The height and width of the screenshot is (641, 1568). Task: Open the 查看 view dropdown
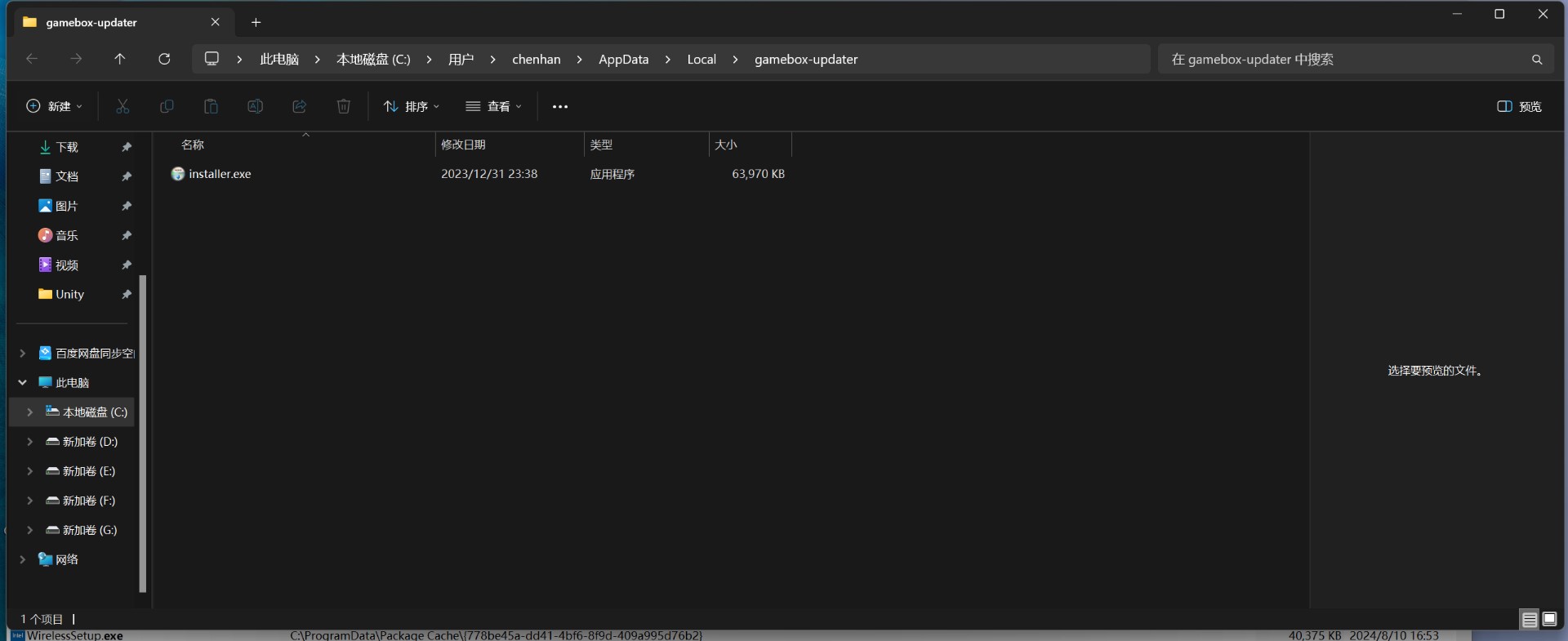pos(493,106)
